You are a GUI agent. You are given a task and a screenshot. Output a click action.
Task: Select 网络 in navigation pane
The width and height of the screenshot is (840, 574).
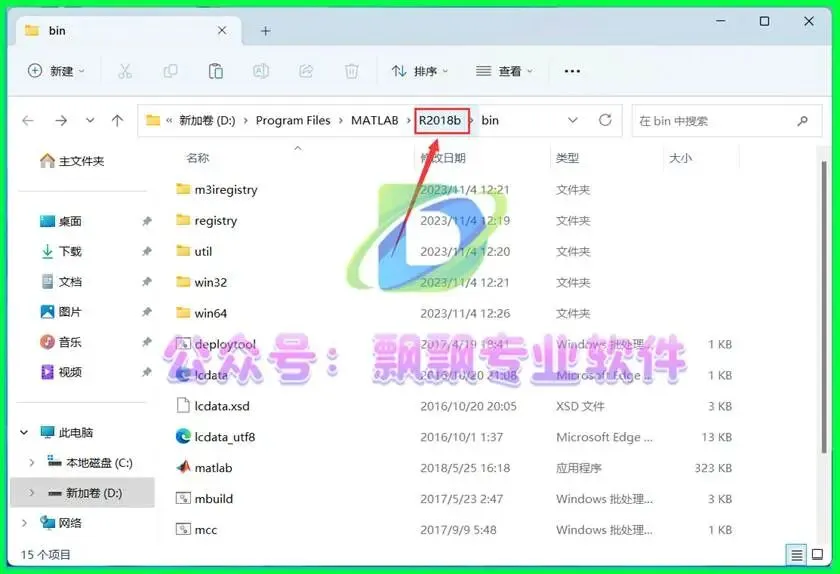tap(61, 523)
